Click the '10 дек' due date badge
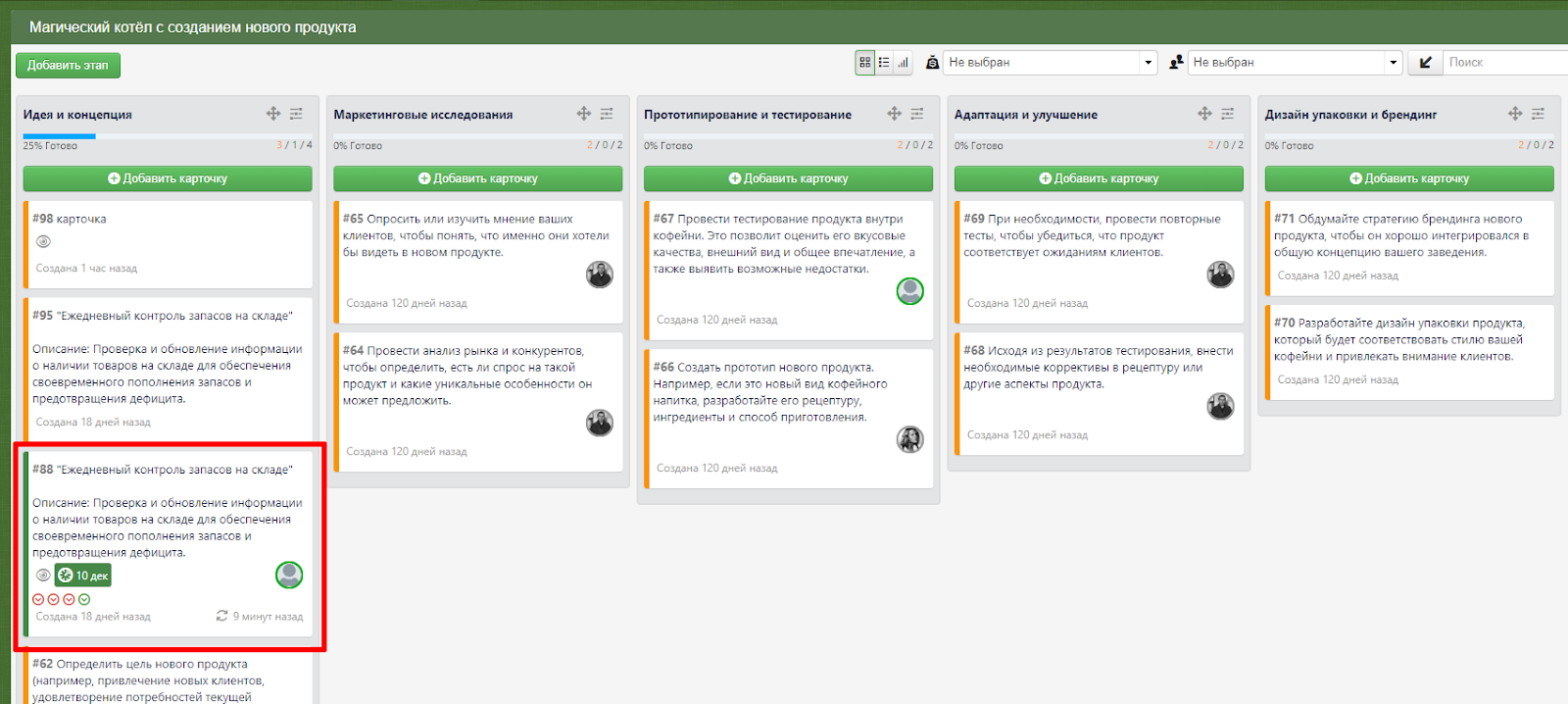Image resolution: width=1568 pixels, height=704 pixels. coord(83,576)
